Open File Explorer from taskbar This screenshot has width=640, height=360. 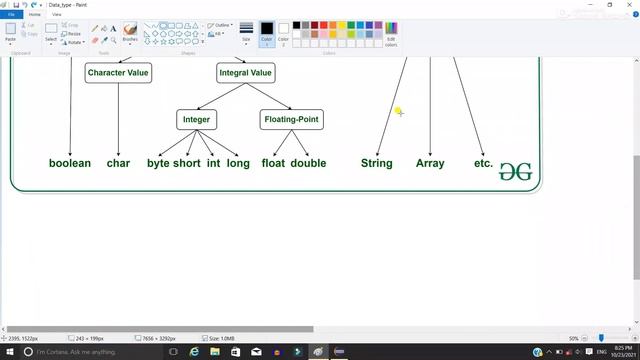[x=215, y=352]
